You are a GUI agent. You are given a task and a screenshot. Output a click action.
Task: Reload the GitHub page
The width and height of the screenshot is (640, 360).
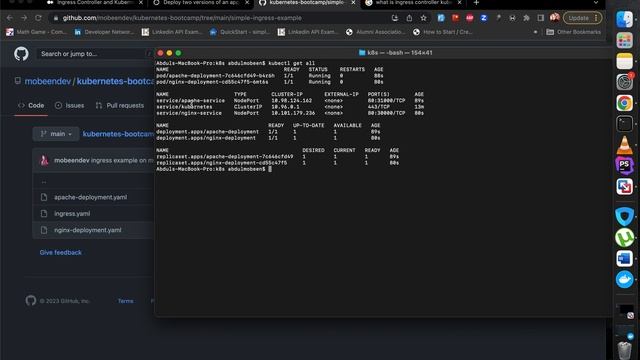(x=38, y=18)
